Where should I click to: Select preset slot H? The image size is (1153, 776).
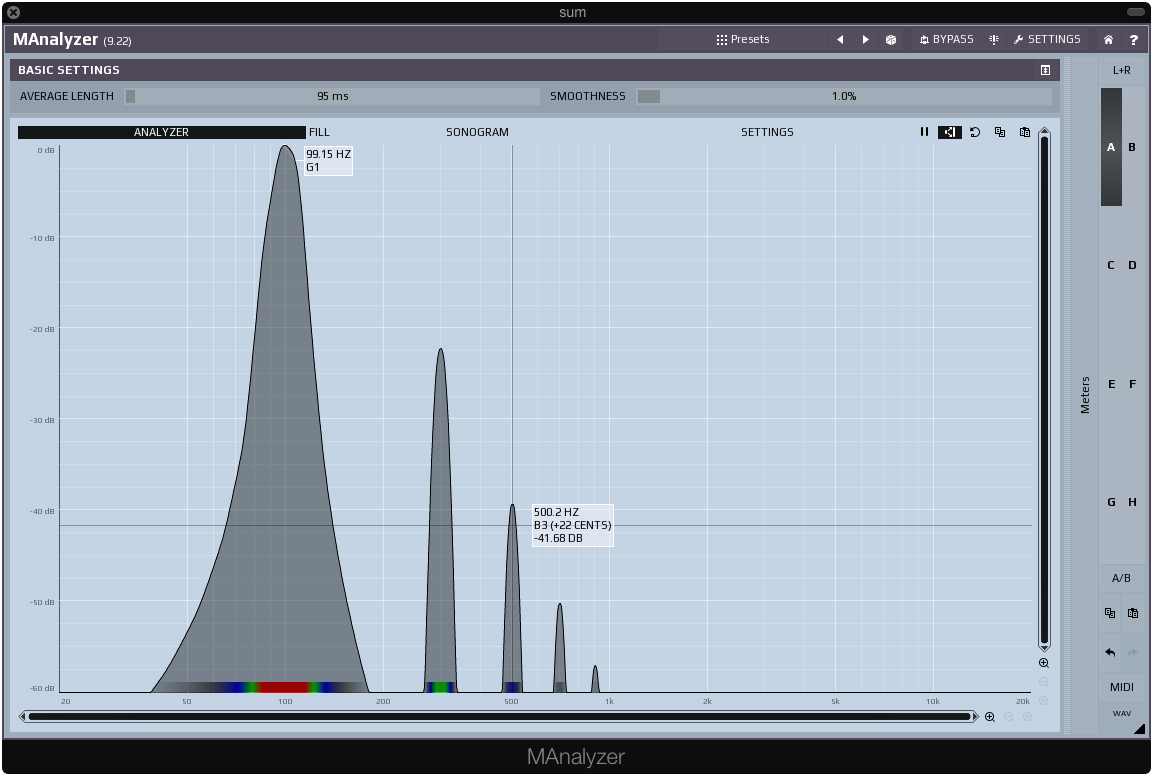pos(1132,502)
